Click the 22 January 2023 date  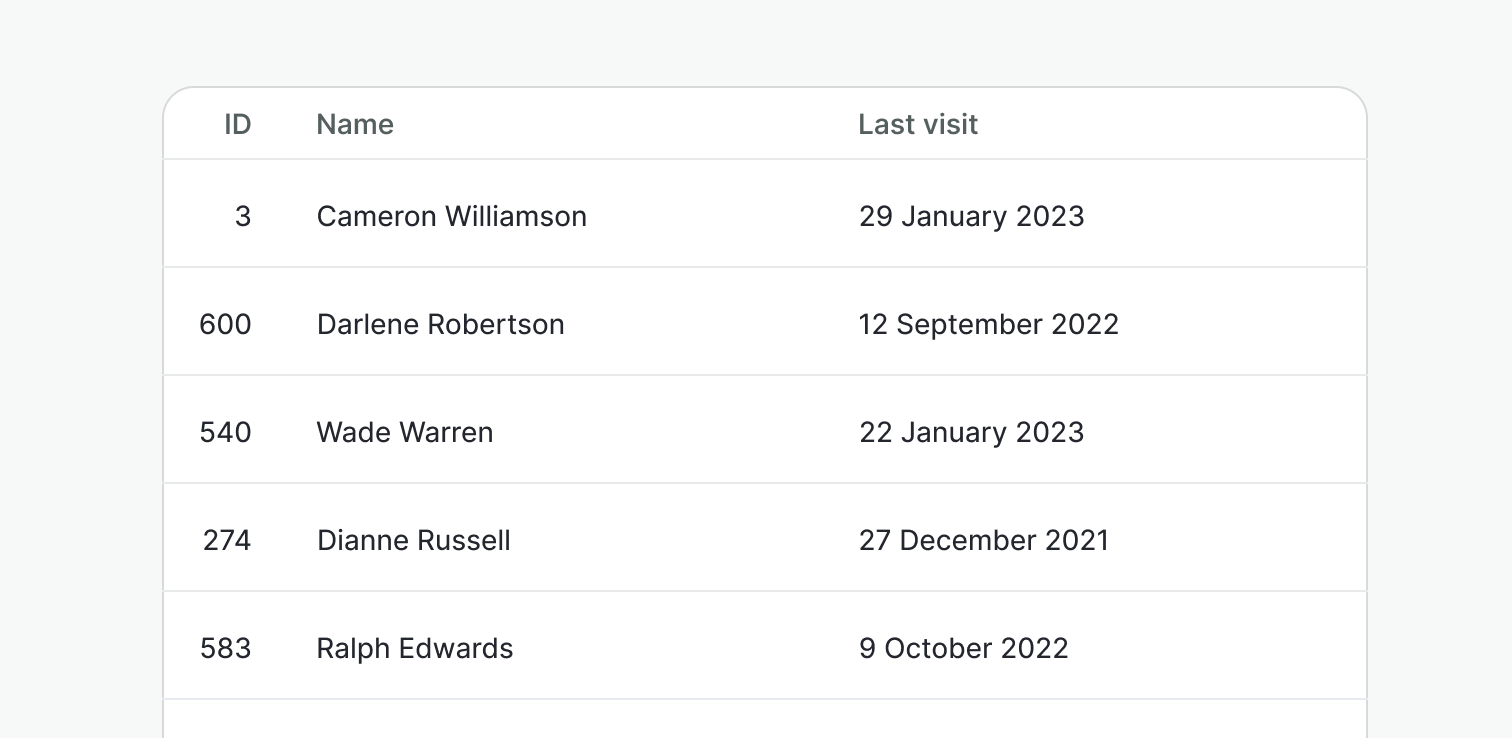tap(971, 432)
